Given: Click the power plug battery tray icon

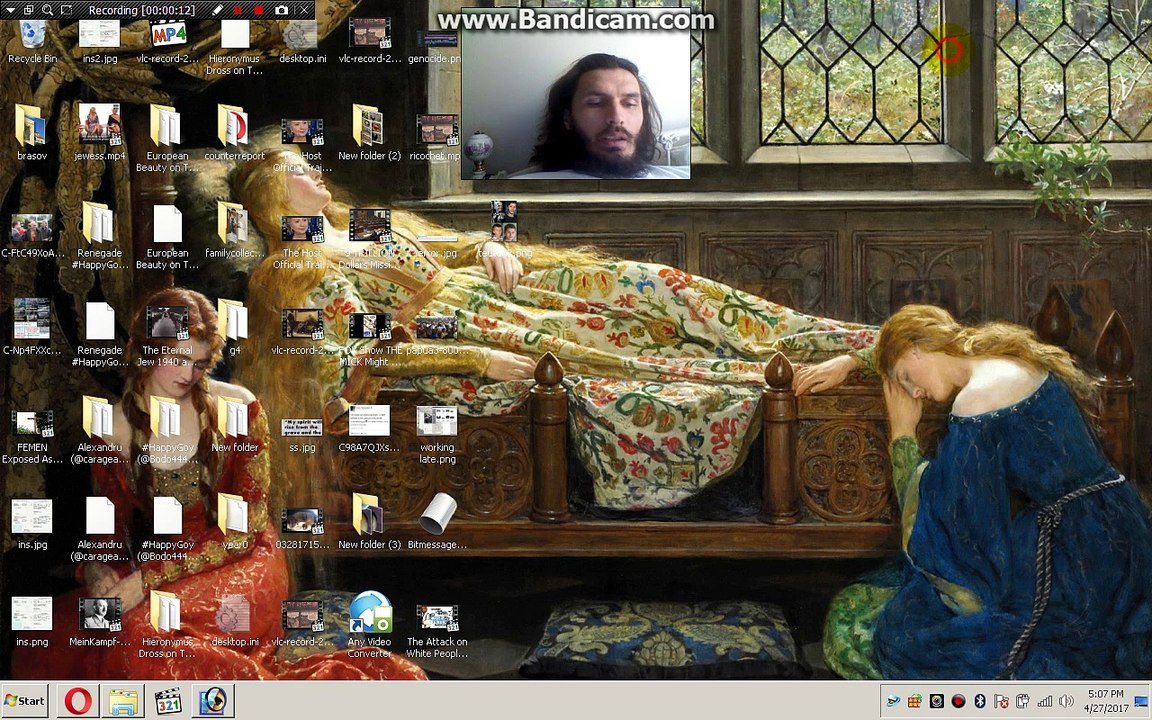Looking at the screenshot, I should tap(1022, 701).
